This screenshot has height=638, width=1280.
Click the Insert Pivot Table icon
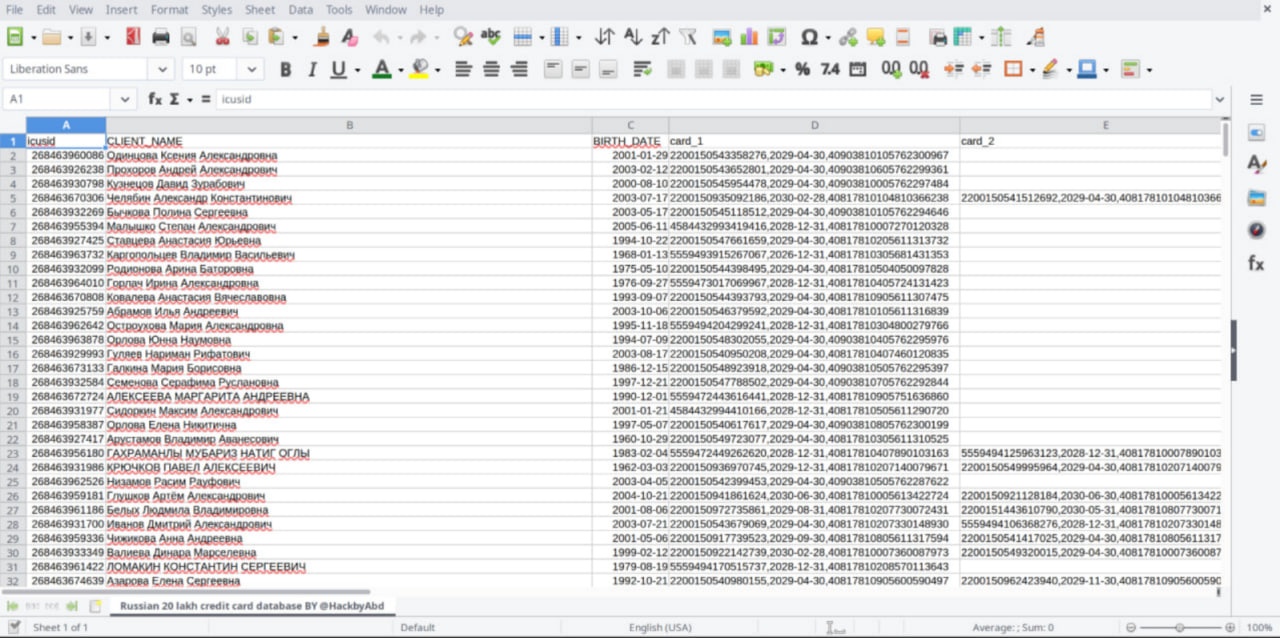pos(776,37)
